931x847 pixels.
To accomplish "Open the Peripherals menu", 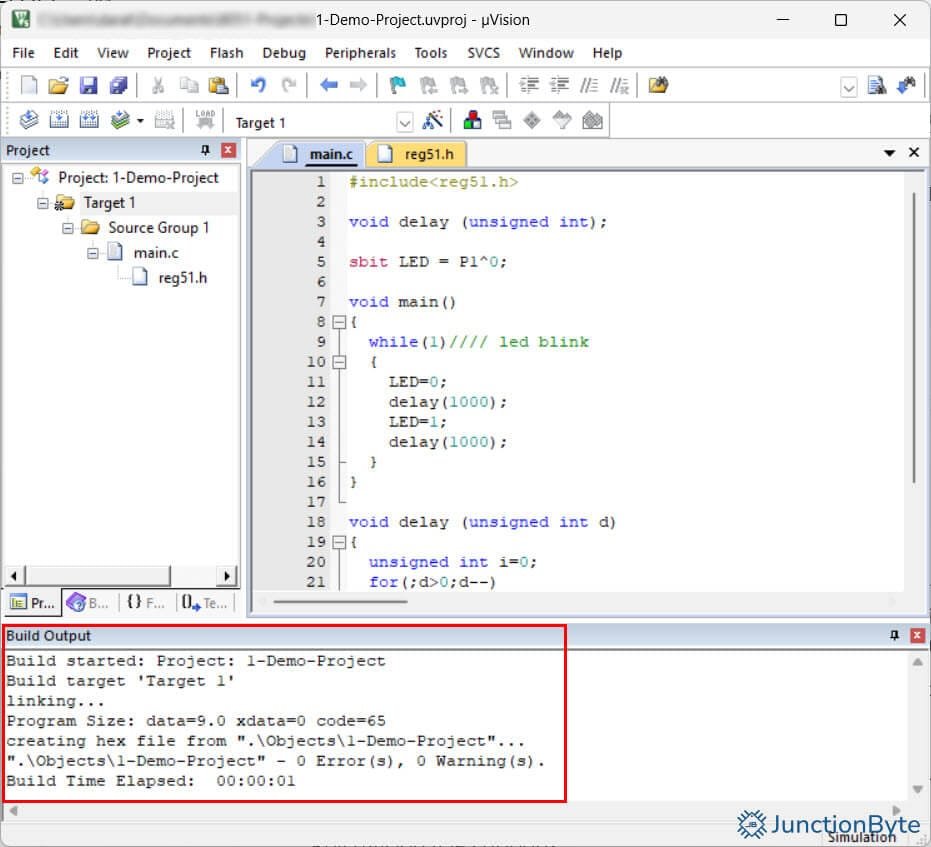I will coord(360,53).
